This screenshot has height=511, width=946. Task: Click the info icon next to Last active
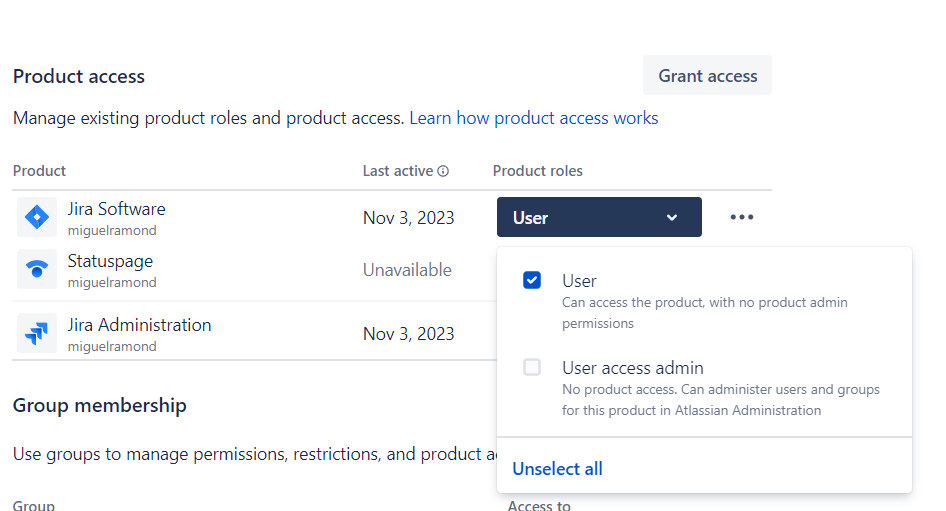(x=443, y=171)
